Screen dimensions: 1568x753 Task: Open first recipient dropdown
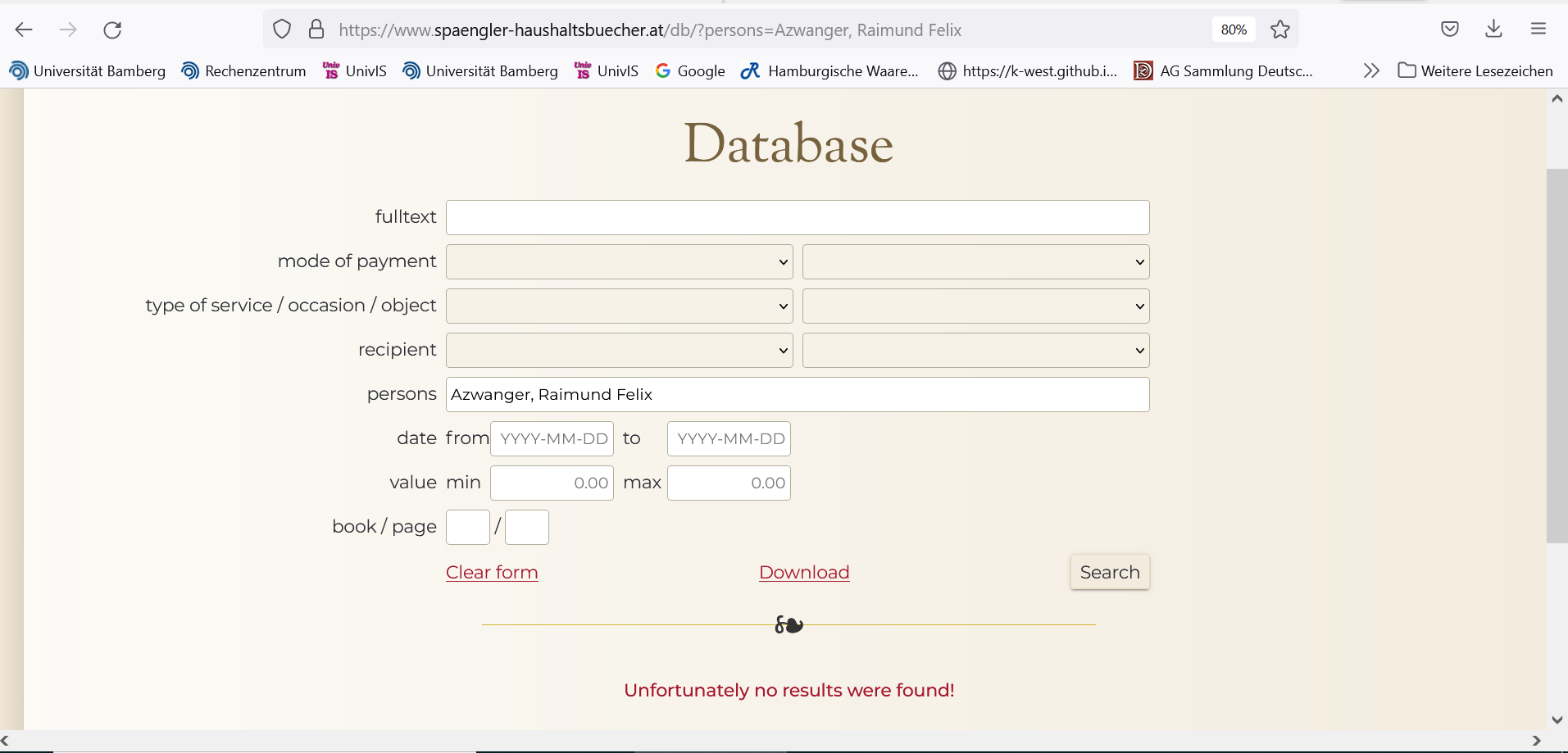[x=620, y=351]
